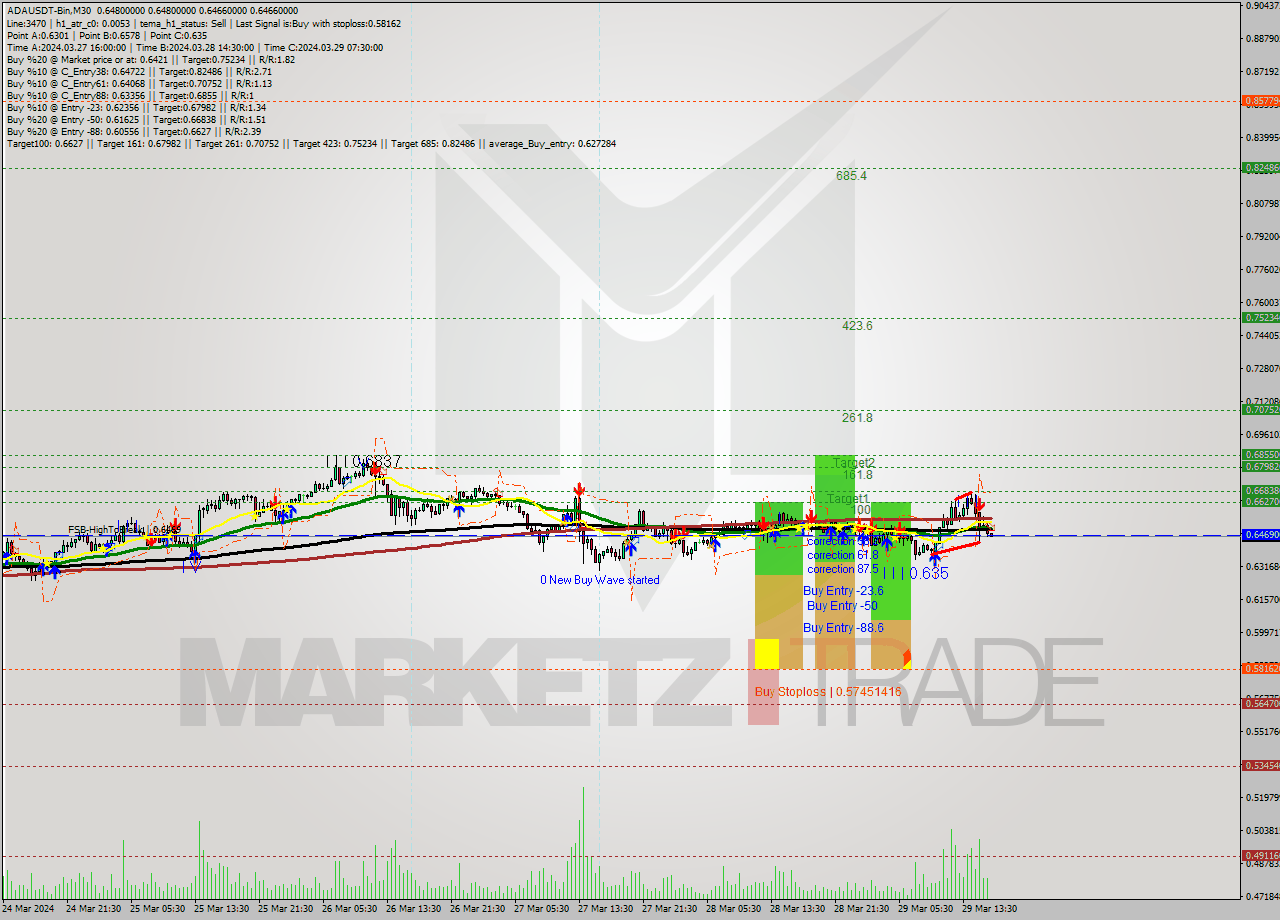Click the correction 87.5 label

(842, 569)
